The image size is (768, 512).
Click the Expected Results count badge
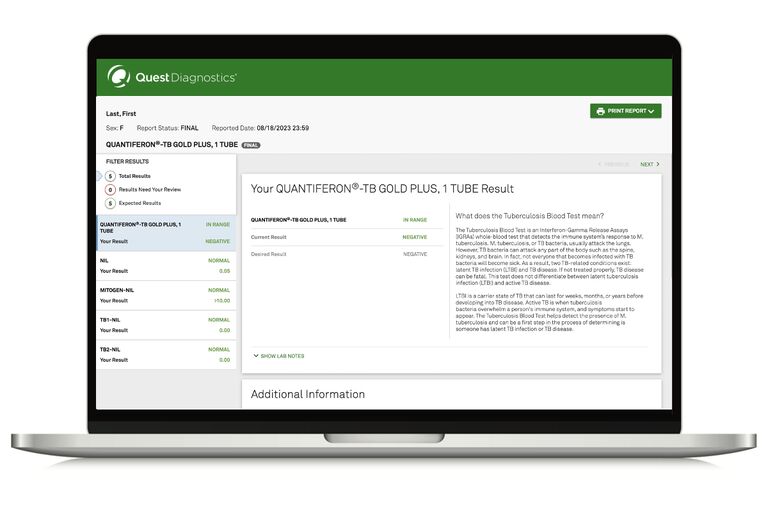click(x=110, y=203)
